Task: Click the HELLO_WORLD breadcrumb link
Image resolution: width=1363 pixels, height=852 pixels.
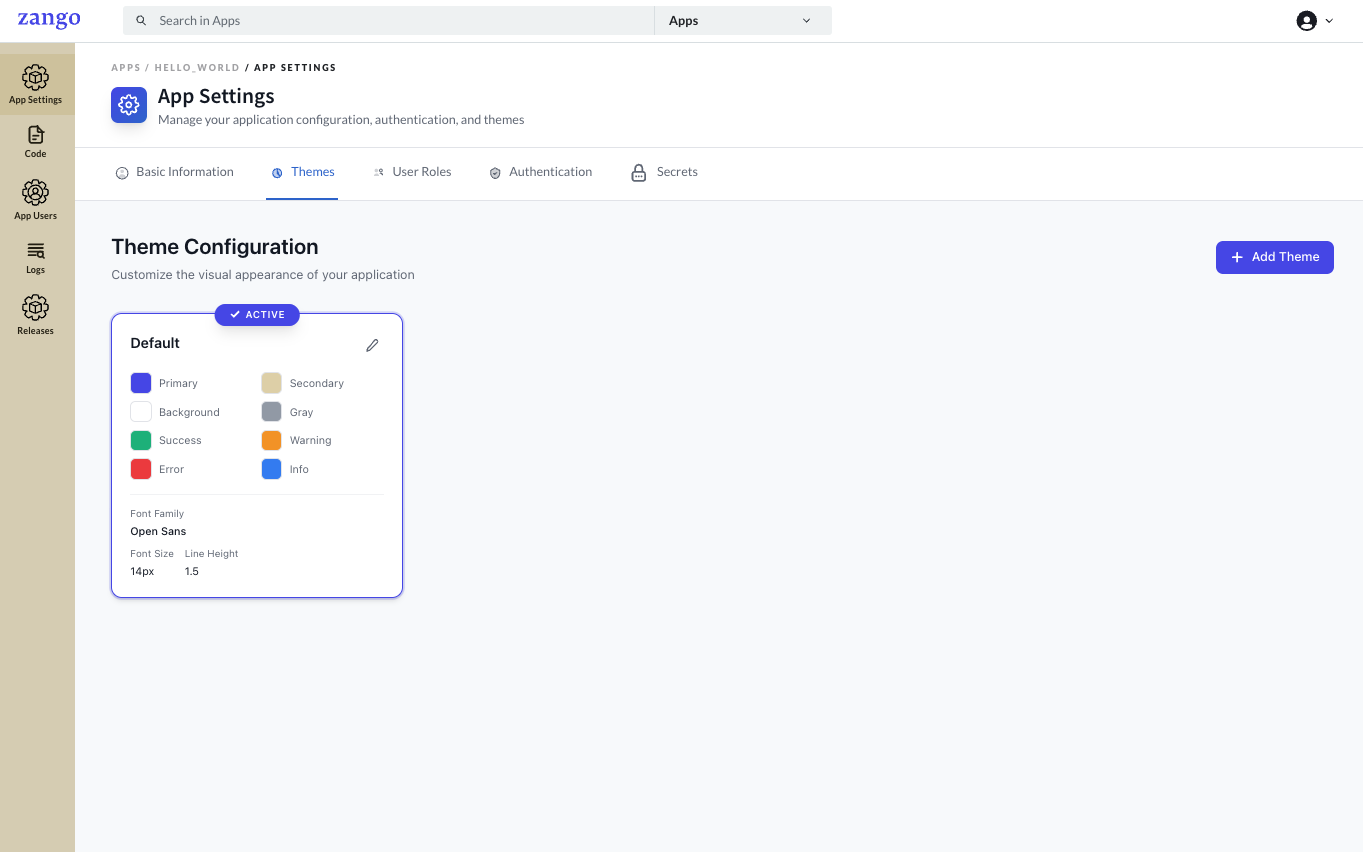Action: point(197,68)
